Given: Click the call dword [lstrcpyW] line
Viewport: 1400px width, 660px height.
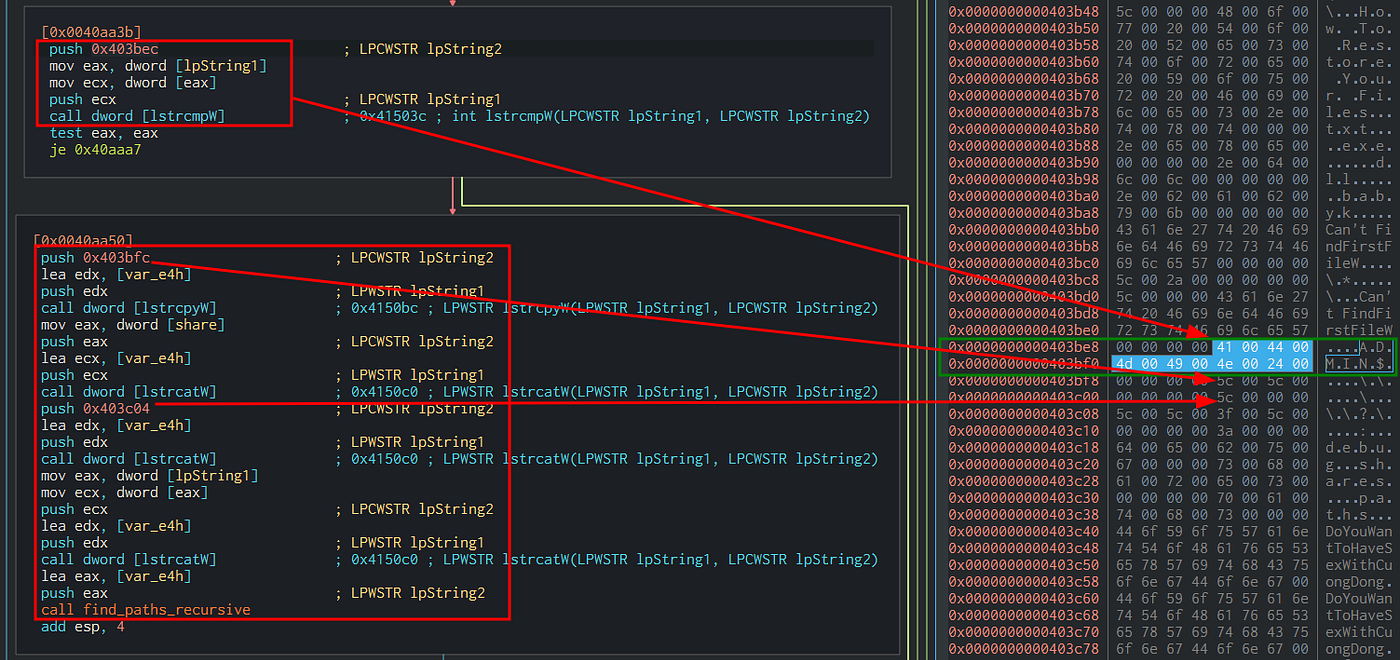Looking at the screenshot, I should click(x=129, y=308).
